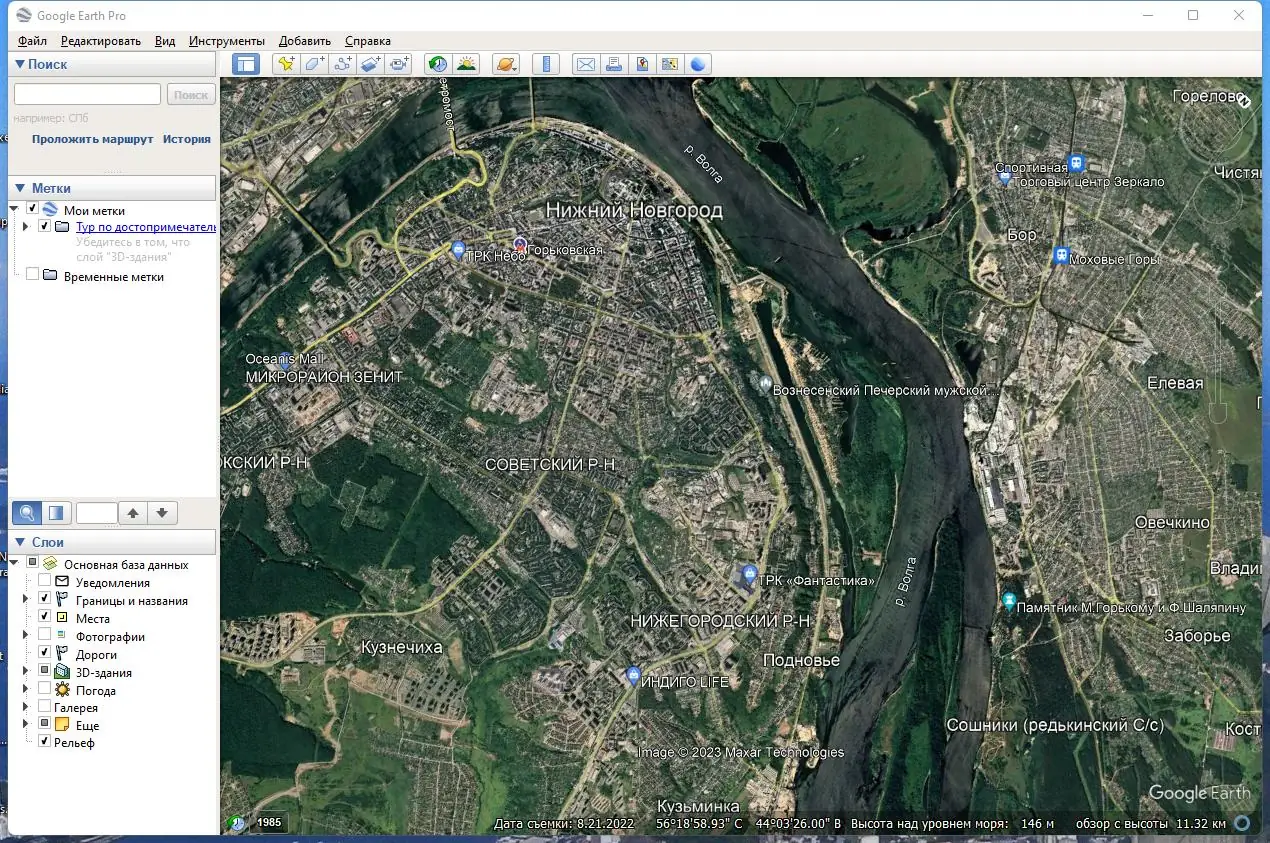Click the ТРК «Фантастика» map marker
Viewport: 1270px width, 843px height.
pos(748,574)
